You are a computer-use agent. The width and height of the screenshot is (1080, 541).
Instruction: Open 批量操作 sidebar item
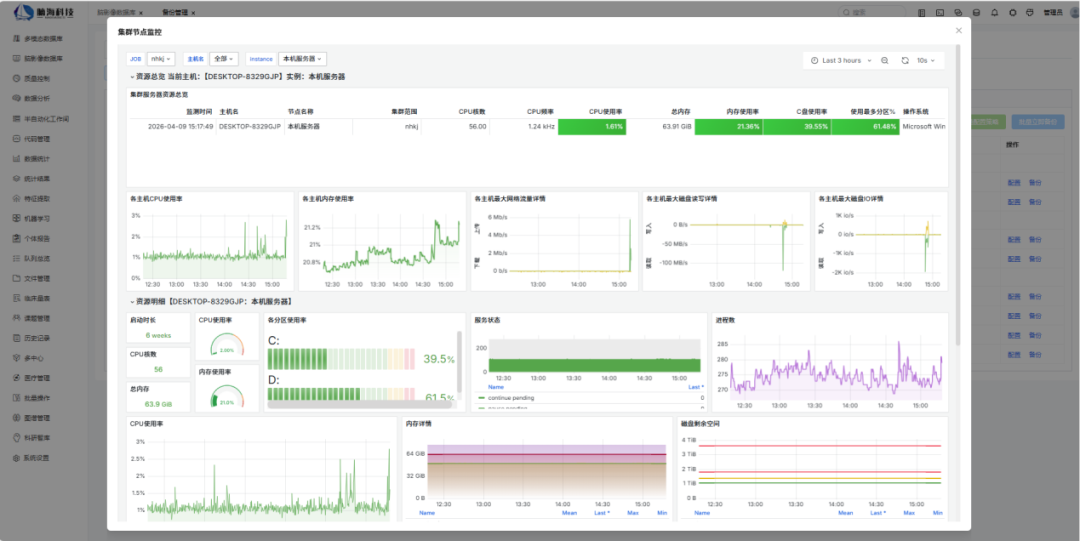[x=37, y=398]
